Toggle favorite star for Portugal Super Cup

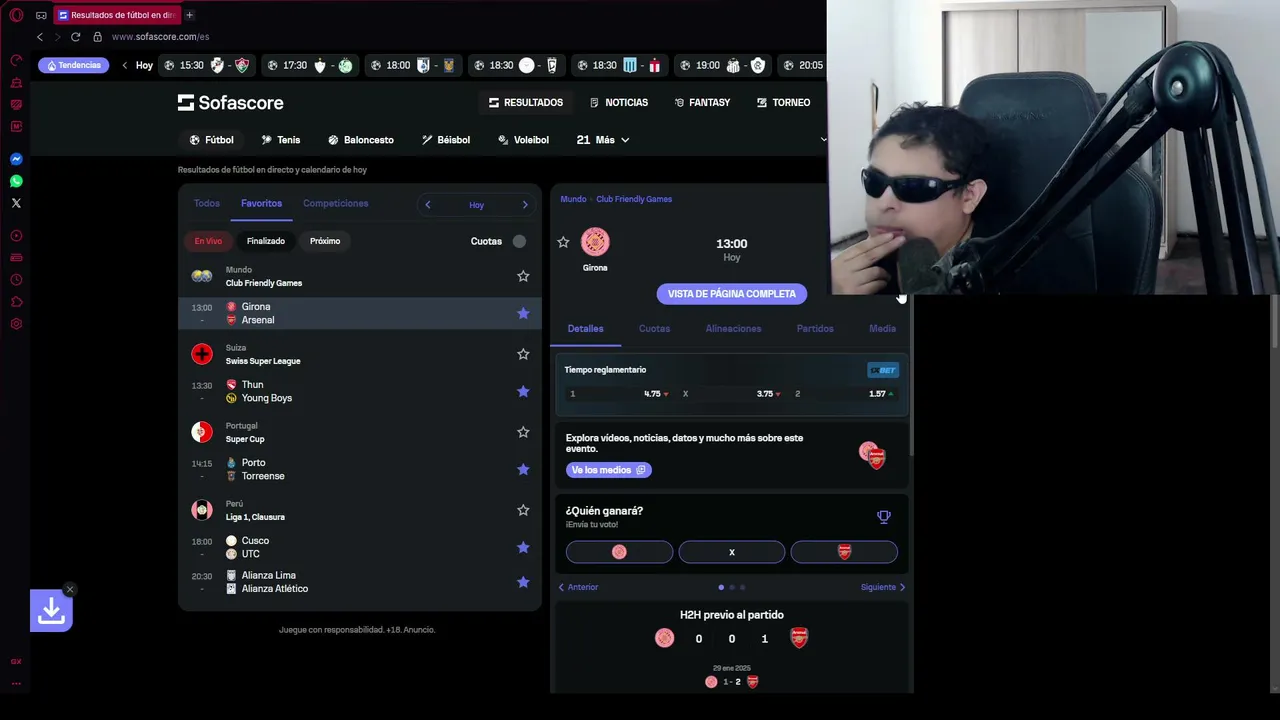tap(523, 432)
